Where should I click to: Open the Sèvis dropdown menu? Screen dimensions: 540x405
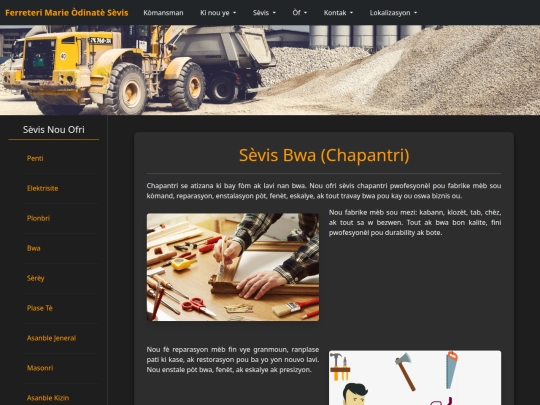tap(264, 13)
